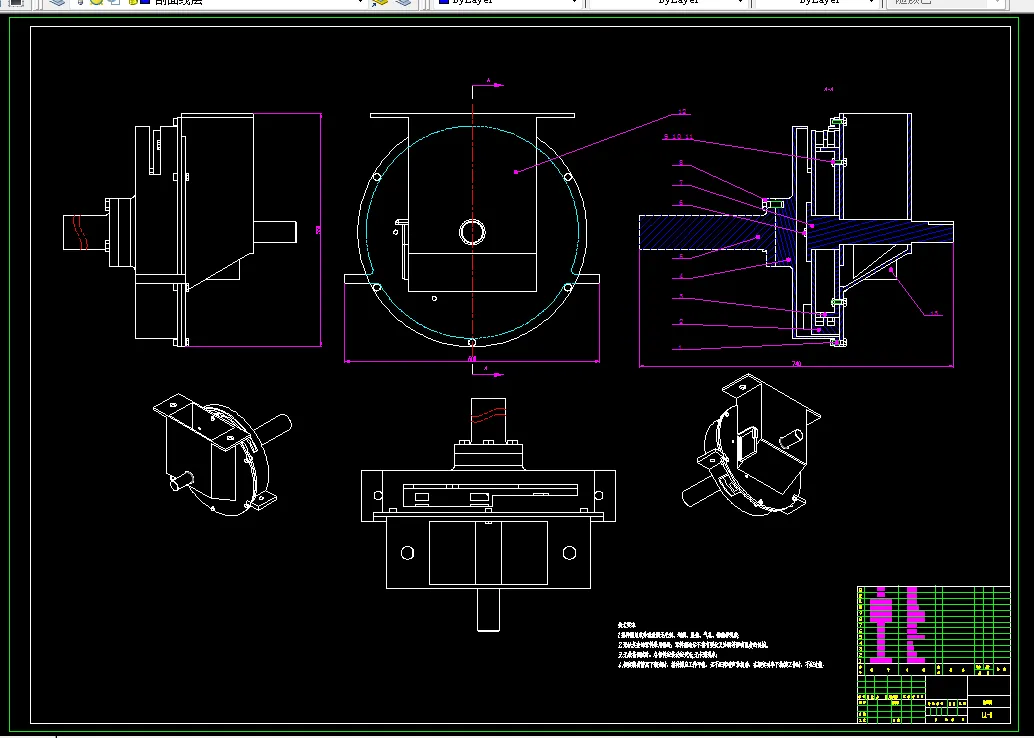The image size is (1034, 738).
Task: Click the technical requirements text block
Action: tap(721, 645)
